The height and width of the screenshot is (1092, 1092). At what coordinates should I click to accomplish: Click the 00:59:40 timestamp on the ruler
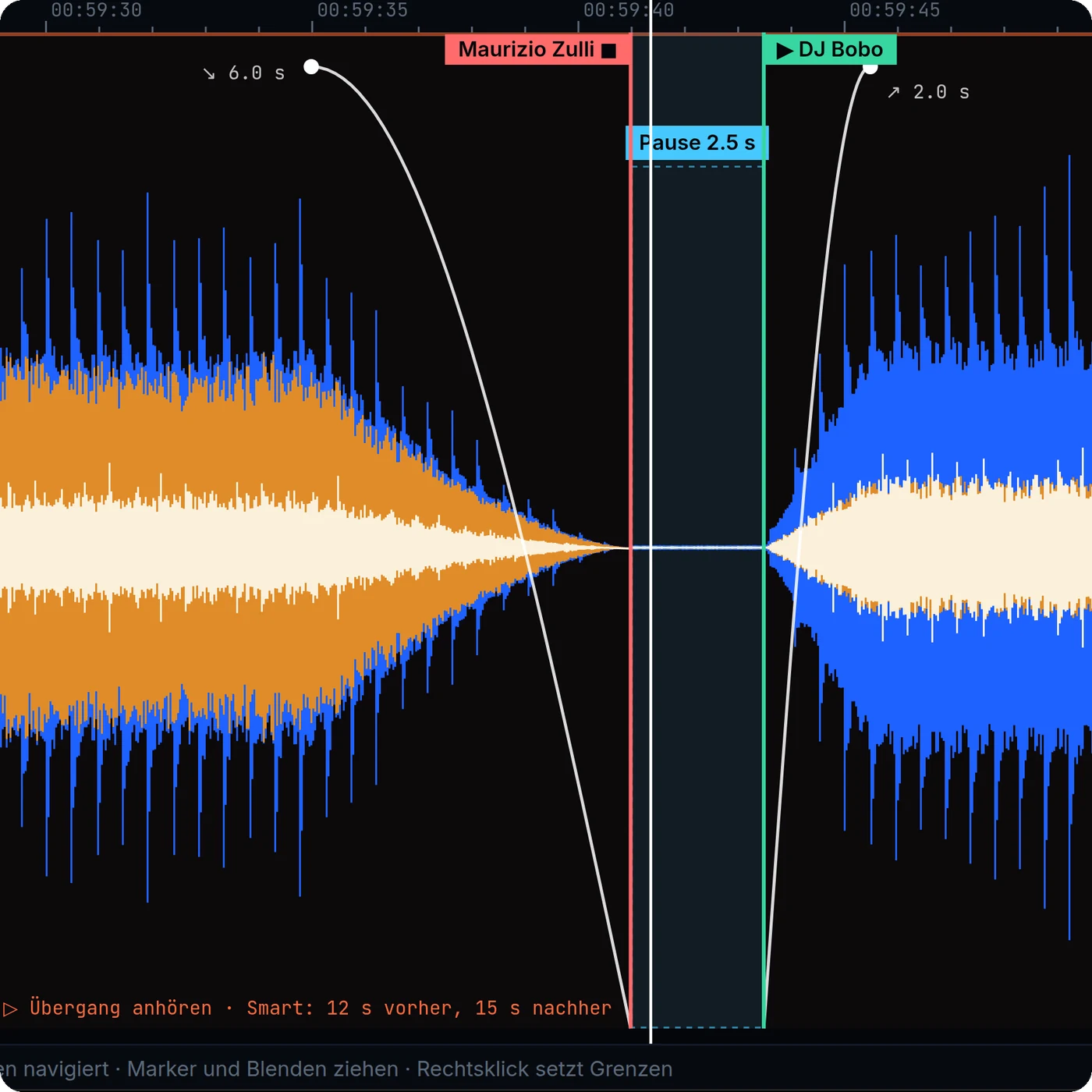tap(629, 10)
